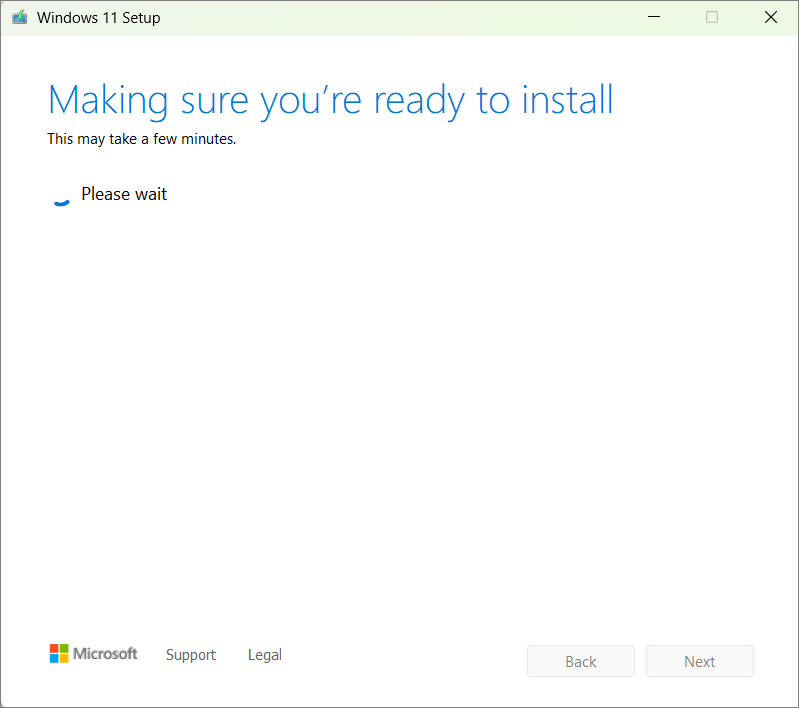
Task: Close the Windows 11 Setup window
Action: click(770, 17)
